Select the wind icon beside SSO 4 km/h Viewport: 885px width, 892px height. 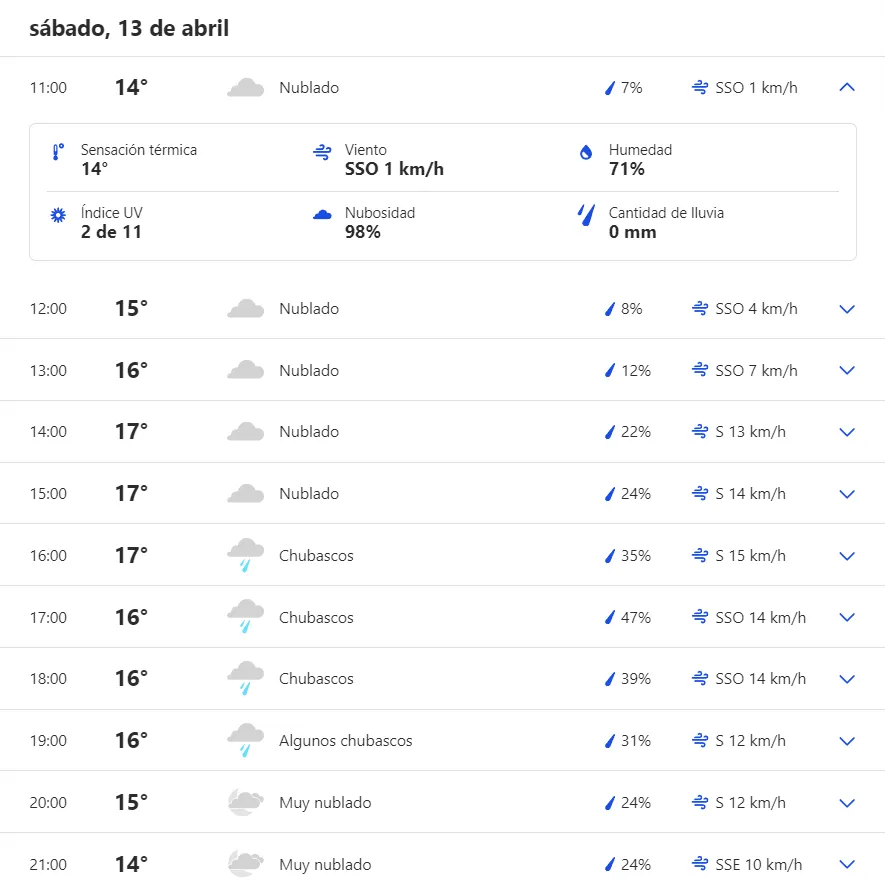pos(698,309)
